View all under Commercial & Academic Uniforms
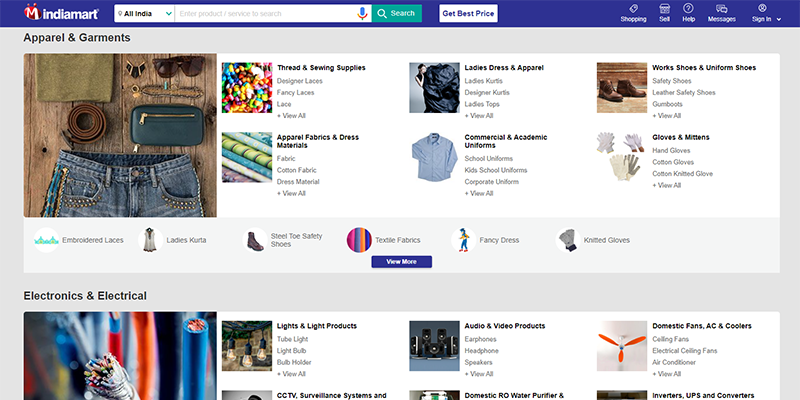 click(x=479, y=194)
